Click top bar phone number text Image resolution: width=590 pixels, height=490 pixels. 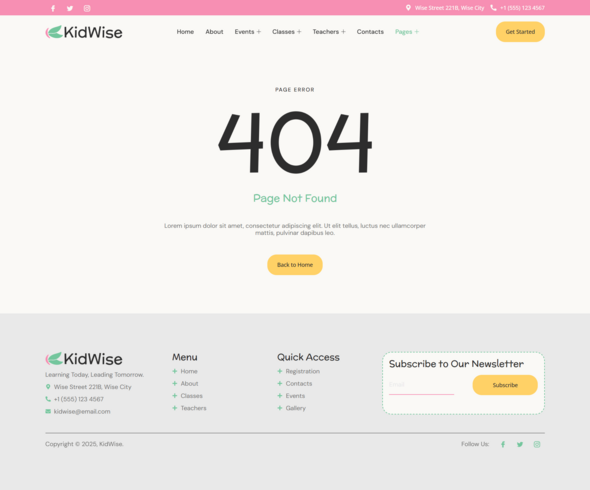pyautogui.click(x=522, y=8)
